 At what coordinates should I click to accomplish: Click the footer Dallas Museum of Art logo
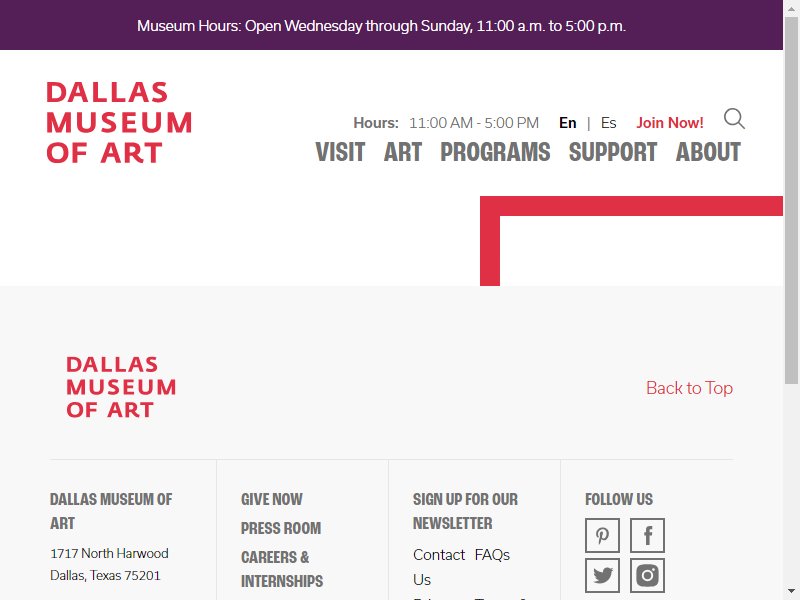point(121,387)
